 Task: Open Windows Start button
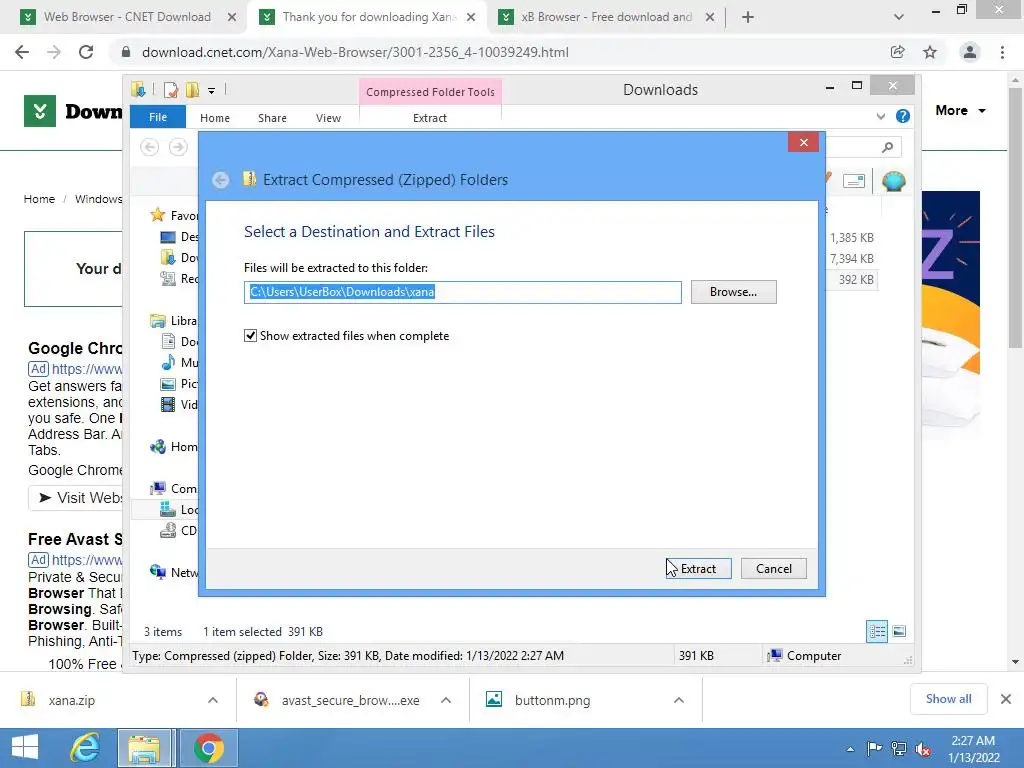click(25, 748)
